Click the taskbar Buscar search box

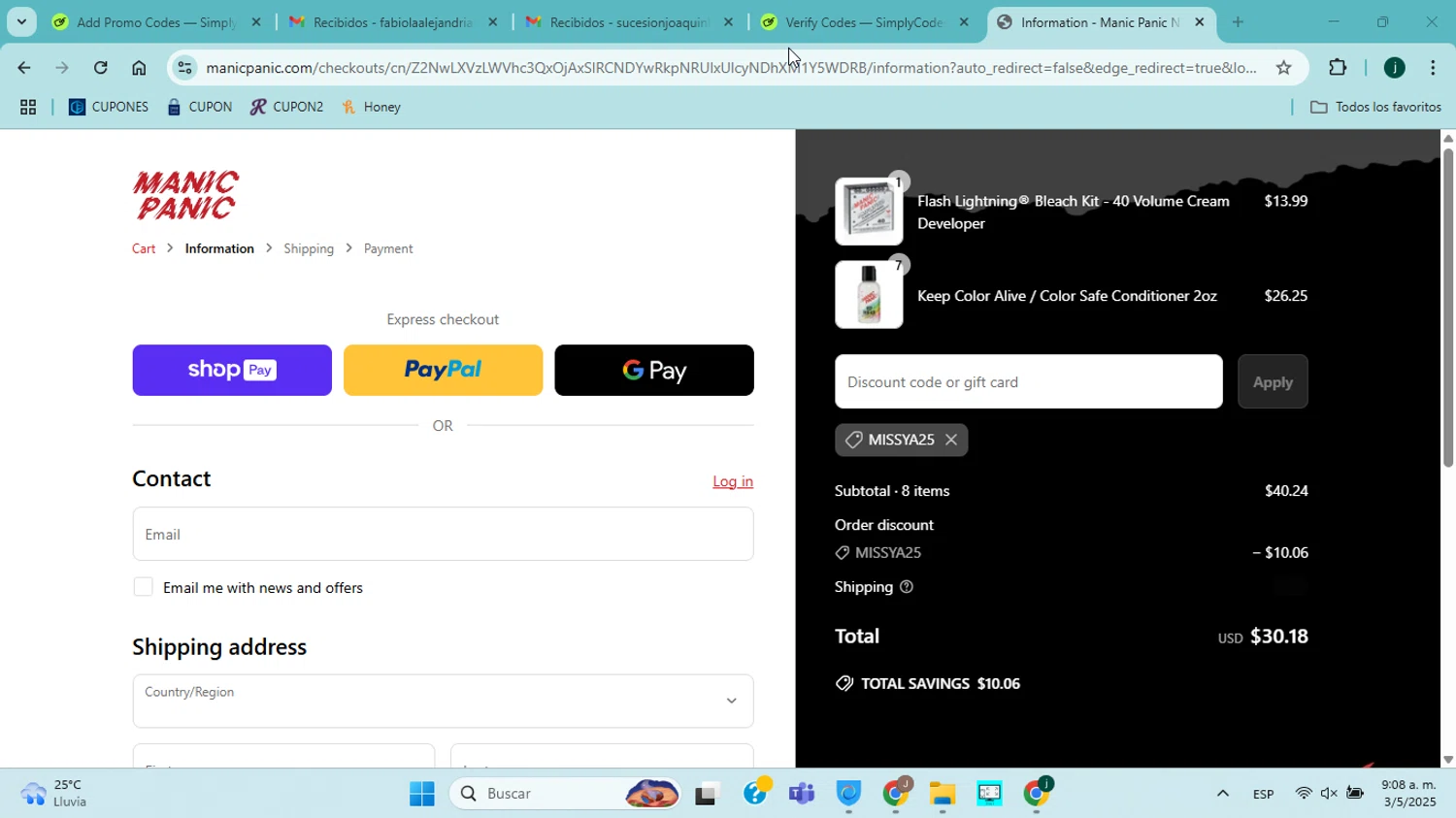(x=566, y=794)
